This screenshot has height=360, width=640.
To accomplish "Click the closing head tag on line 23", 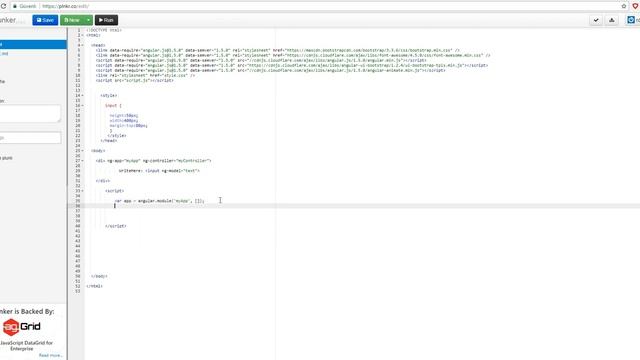I will [x=109, y=141].
